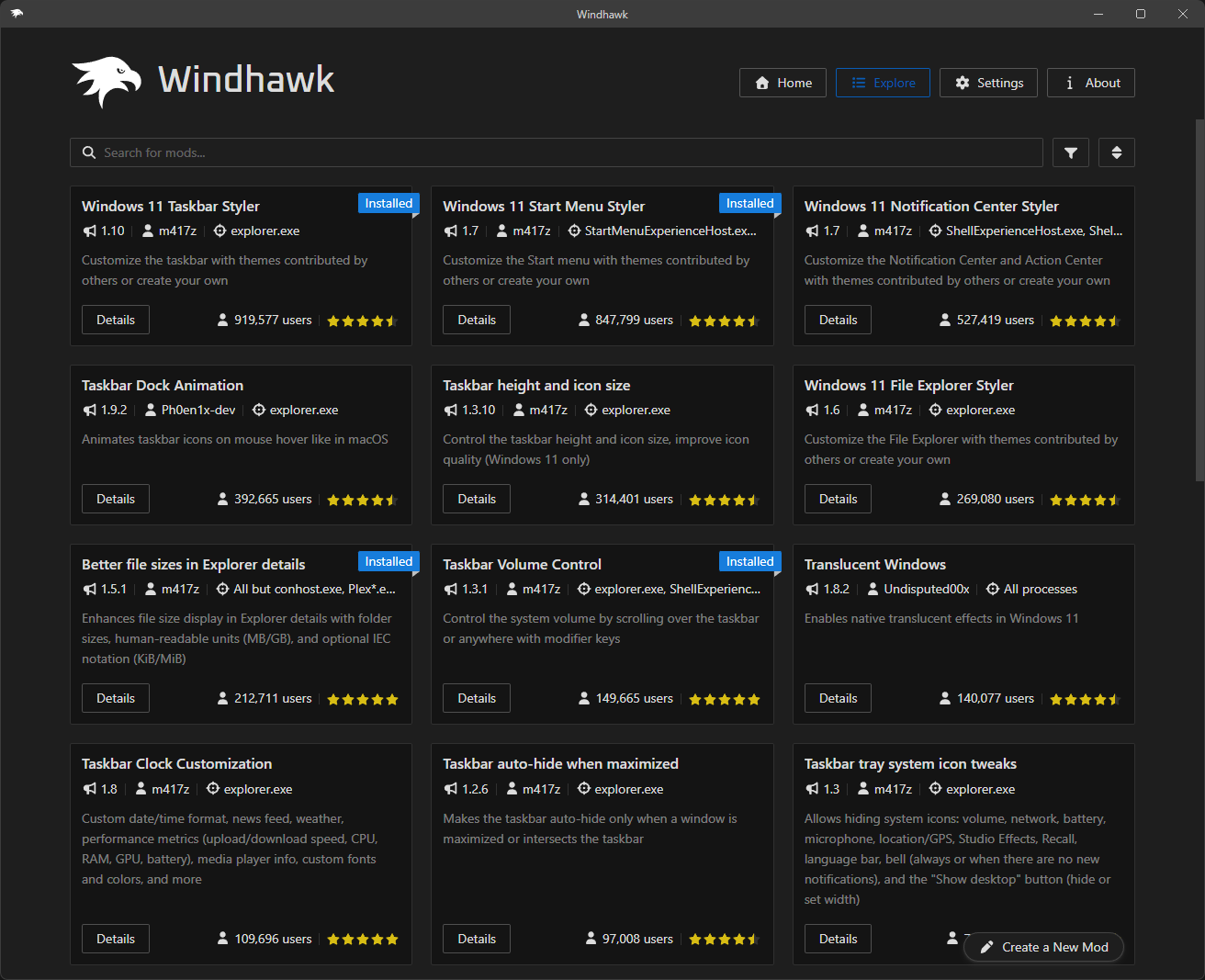Click the process target icon beside All processes
The image size is (1205, 980).
click(x=993, y=589)
